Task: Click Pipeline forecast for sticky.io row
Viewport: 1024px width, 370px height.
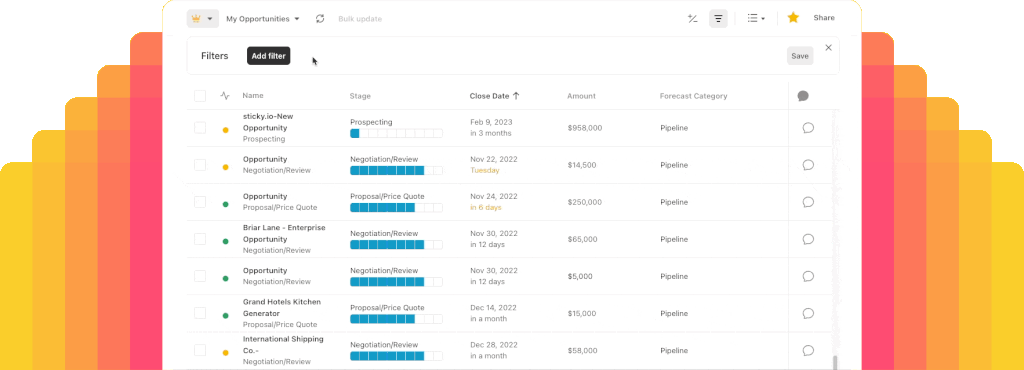Action: click(x=674, y=128)
